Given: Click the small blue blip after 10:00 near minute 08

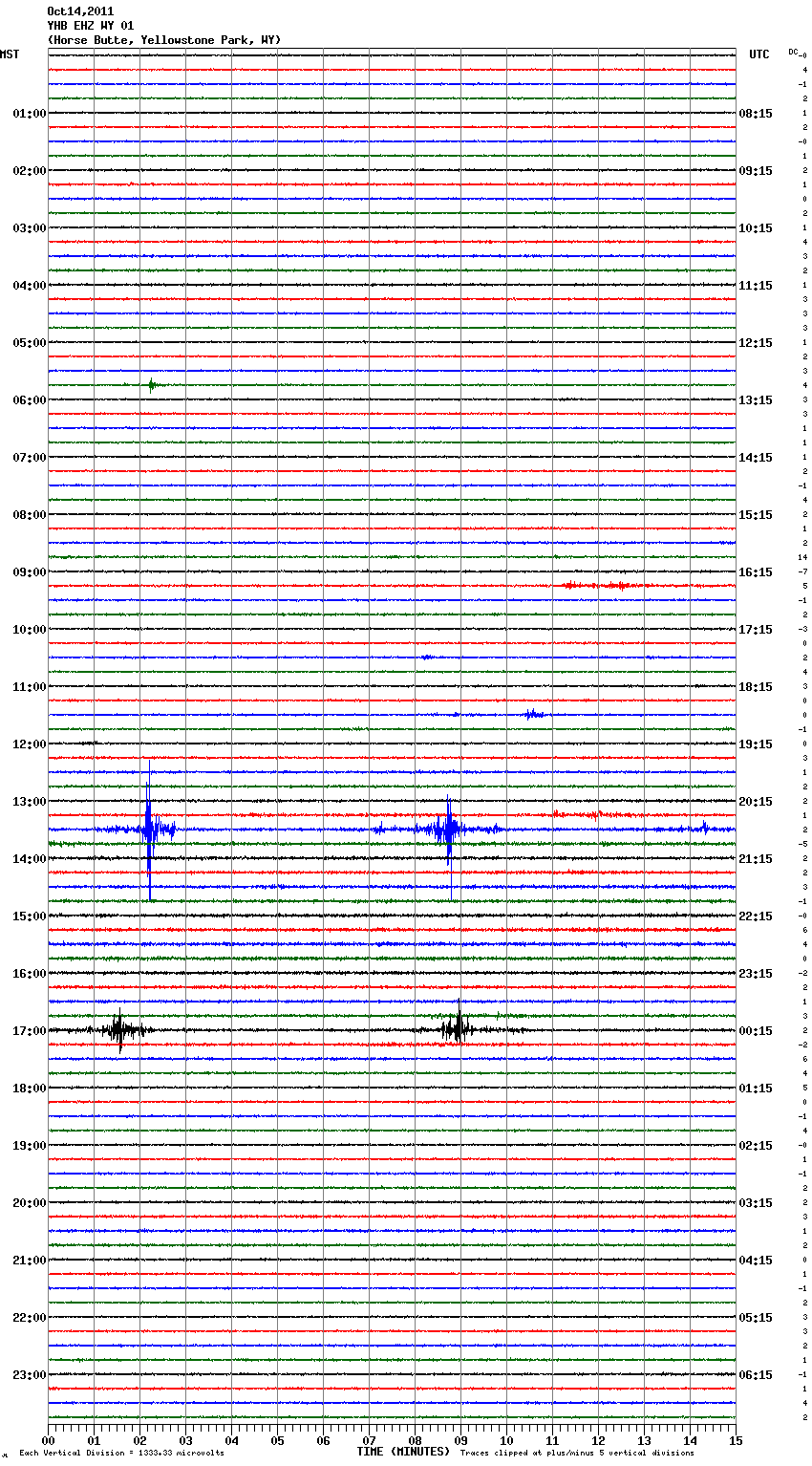Looking at the screenshot, I should 427,657.
